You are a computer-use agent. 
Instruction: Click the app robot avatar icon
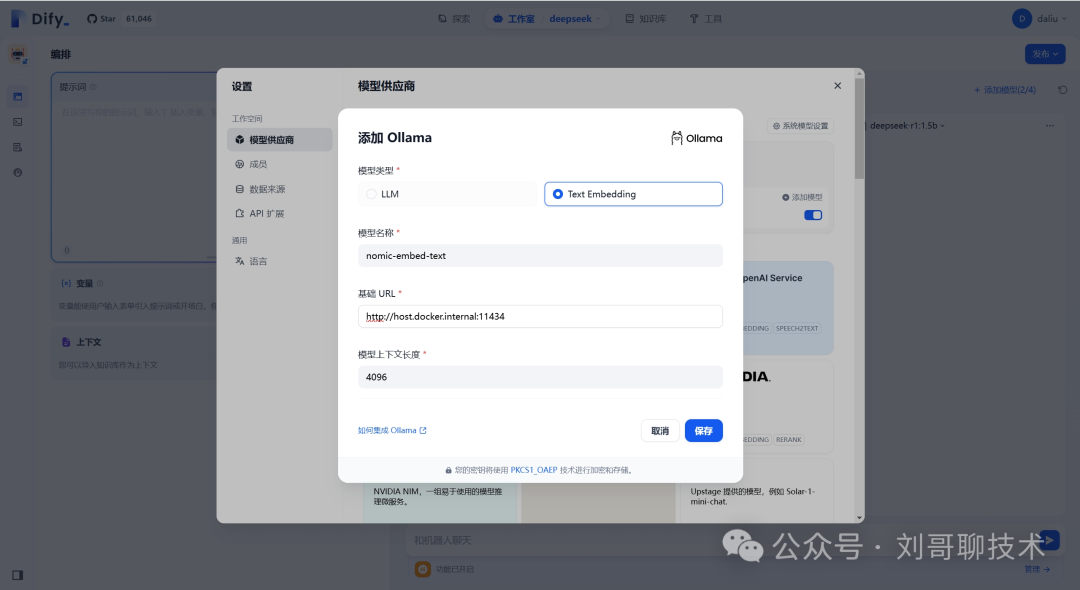pyautogui.click(x=18, y=54)
